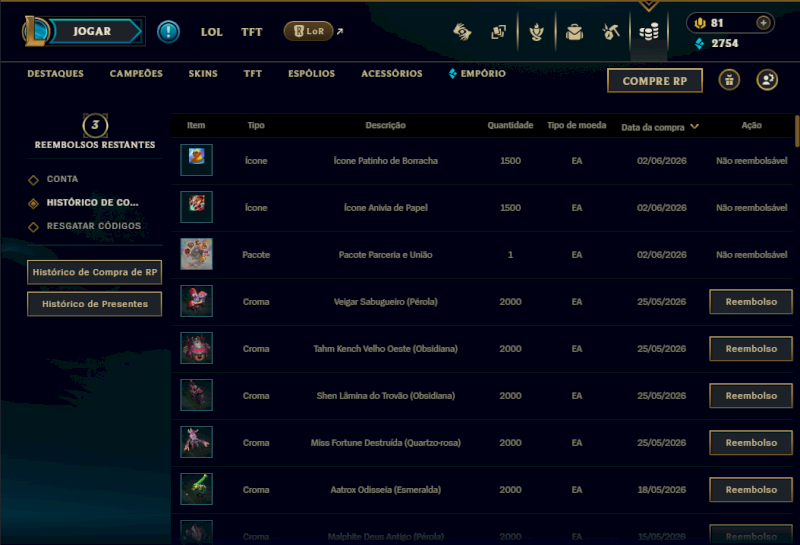
Task: Refund Tahm Kench Velho Oeste (Obsidiana)
Action: point(751,349)
